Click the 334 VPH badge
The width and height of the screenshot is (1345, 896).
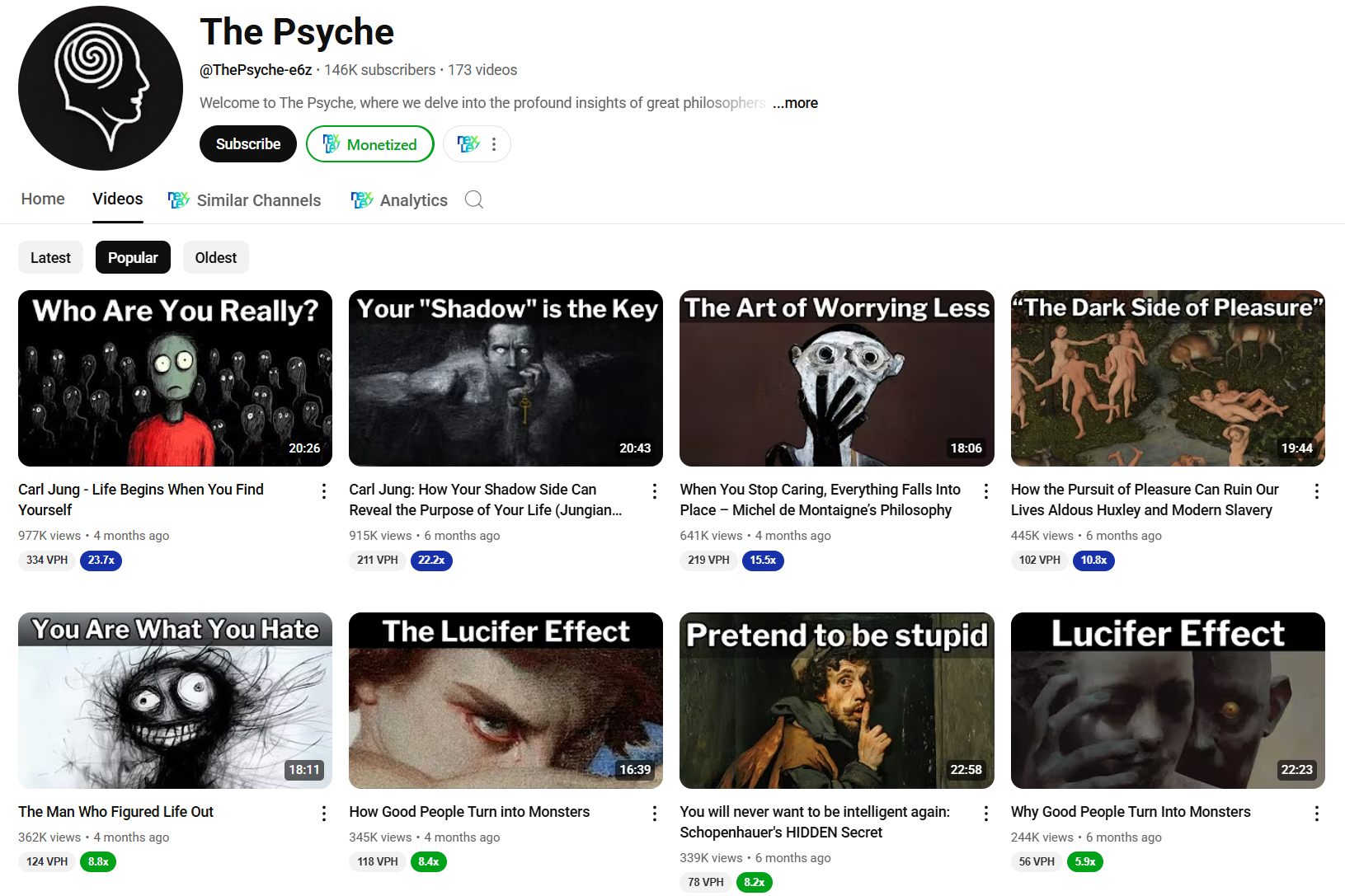(47, 561)
